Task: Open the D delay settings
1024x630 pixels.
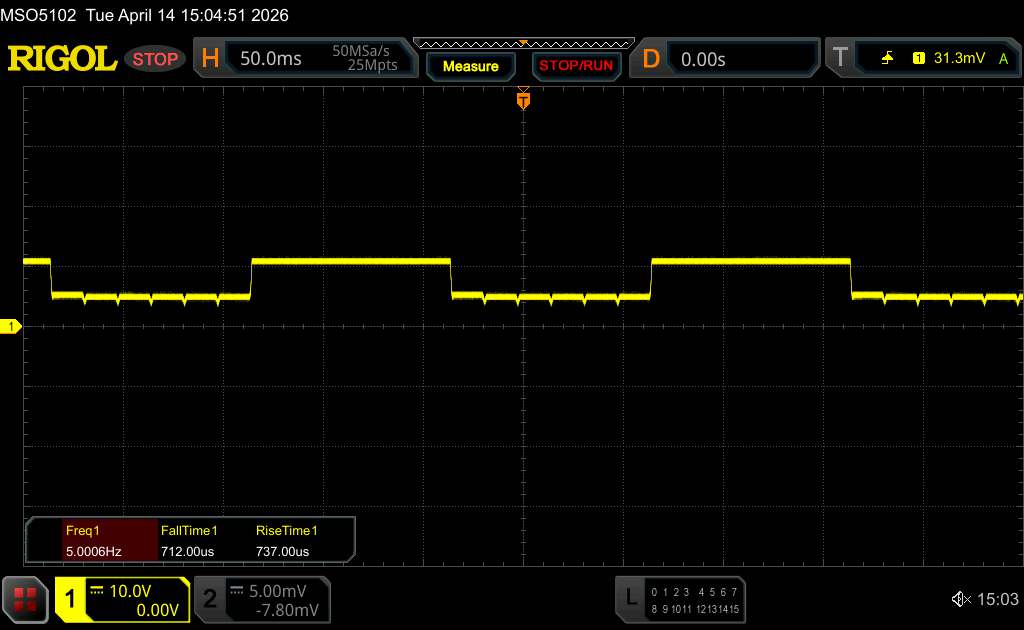Action: 651,59
